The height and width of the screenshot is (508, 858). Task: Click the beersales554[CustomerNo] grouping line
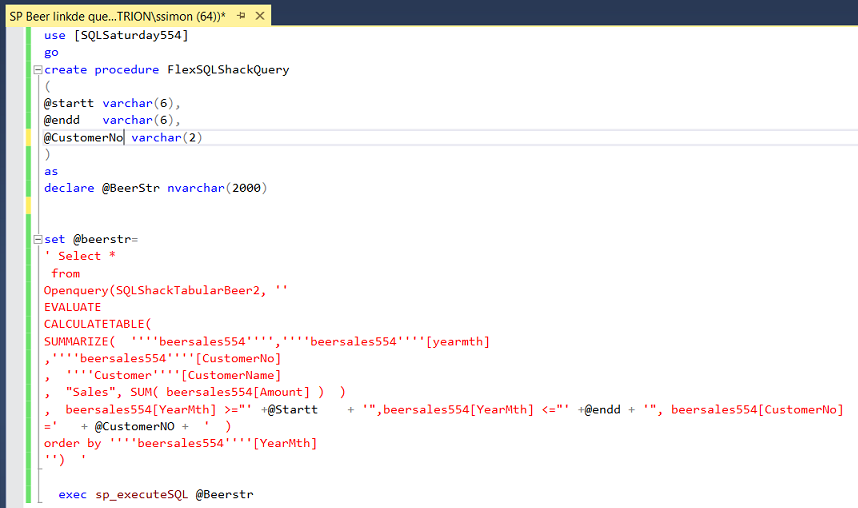[x=163, y=359]
